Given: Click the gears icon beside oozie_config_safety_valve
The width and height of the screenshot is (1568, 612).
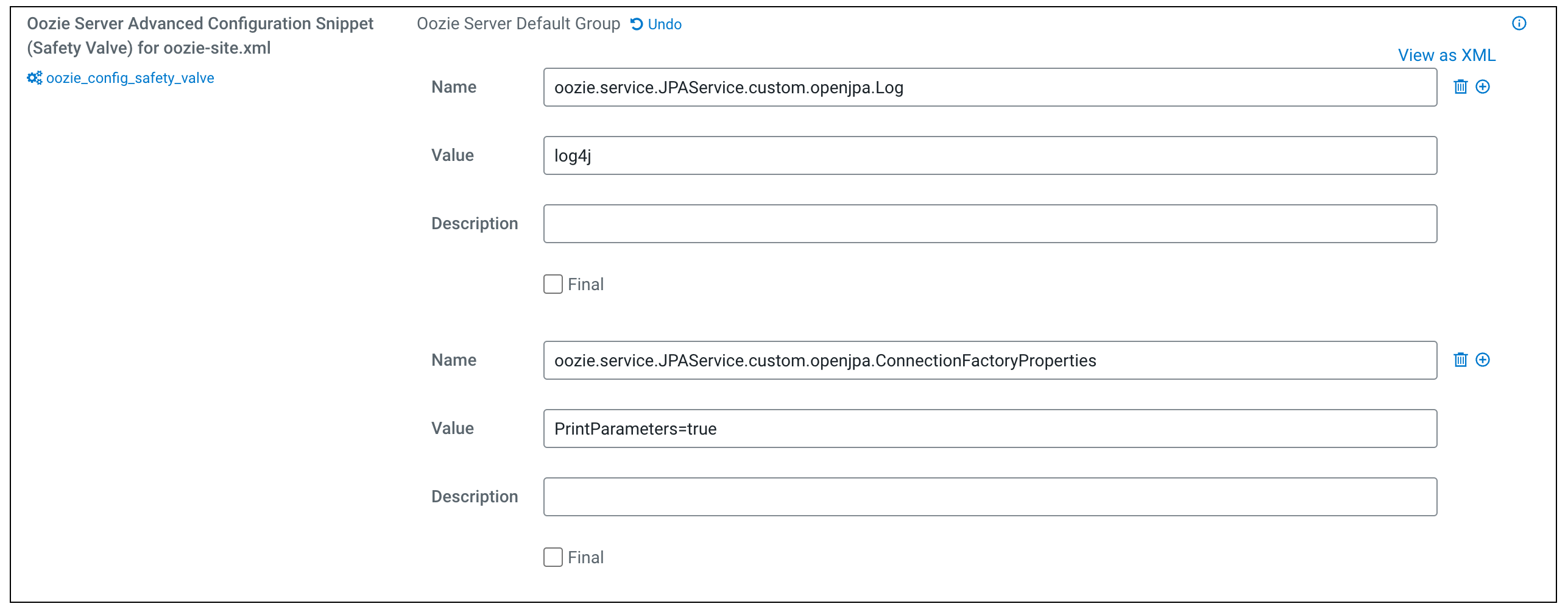Looking at the screenshot, I should 35,78.
